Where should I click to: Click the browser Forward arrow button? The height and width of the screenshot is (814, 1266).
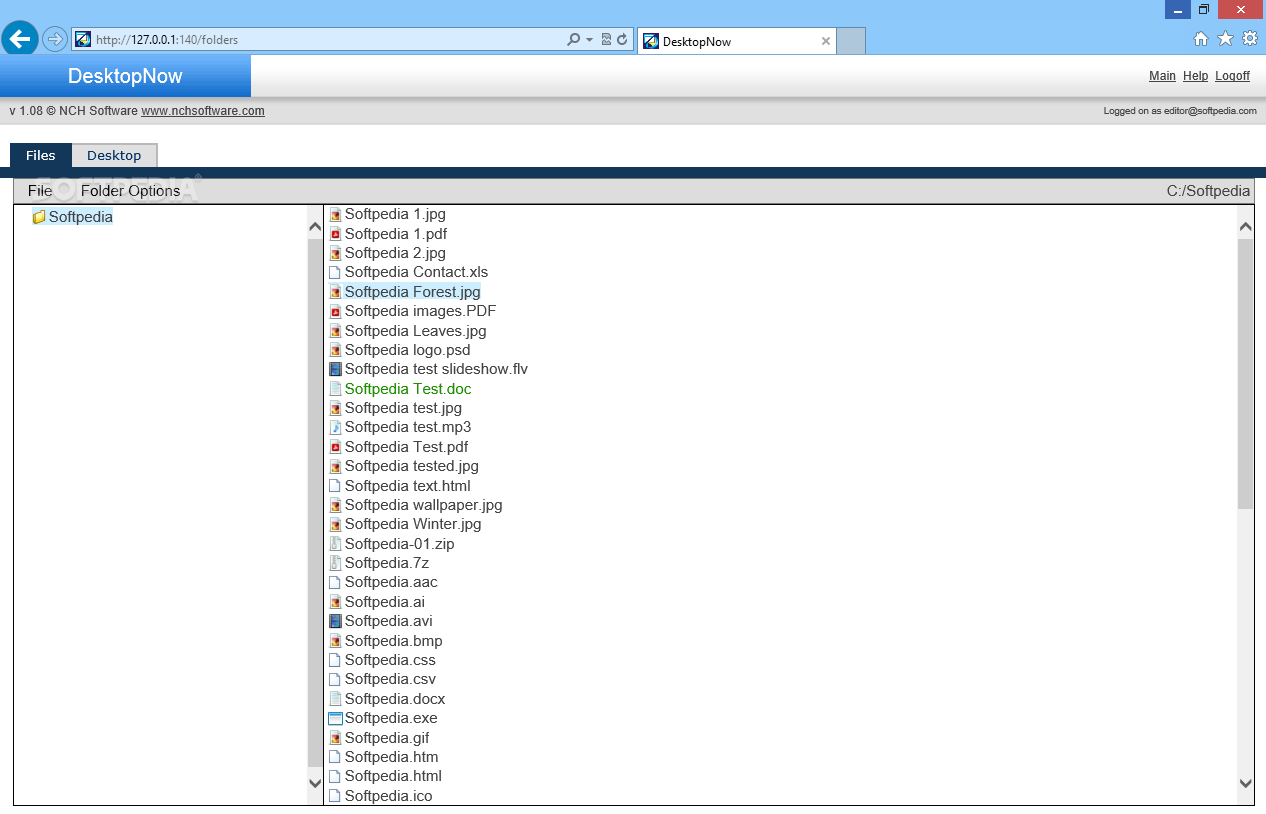point(54,40)
